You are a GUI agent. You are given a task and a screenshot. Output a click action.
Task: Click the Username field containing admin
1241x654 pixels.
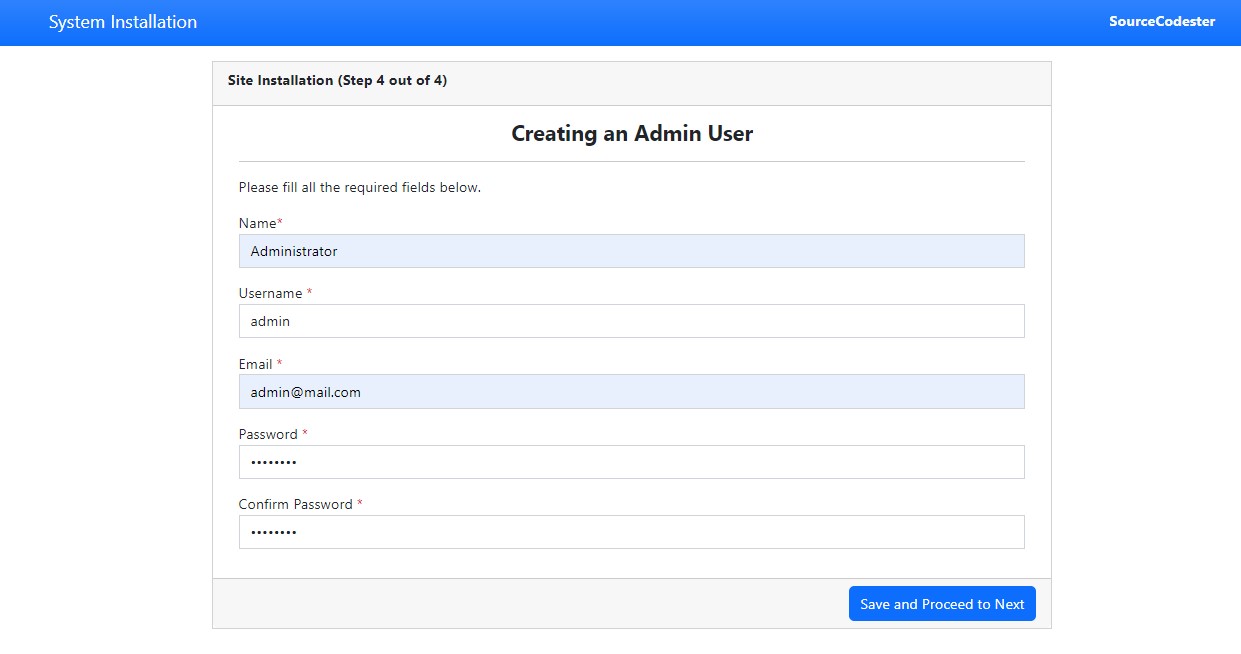coord(631,321)
